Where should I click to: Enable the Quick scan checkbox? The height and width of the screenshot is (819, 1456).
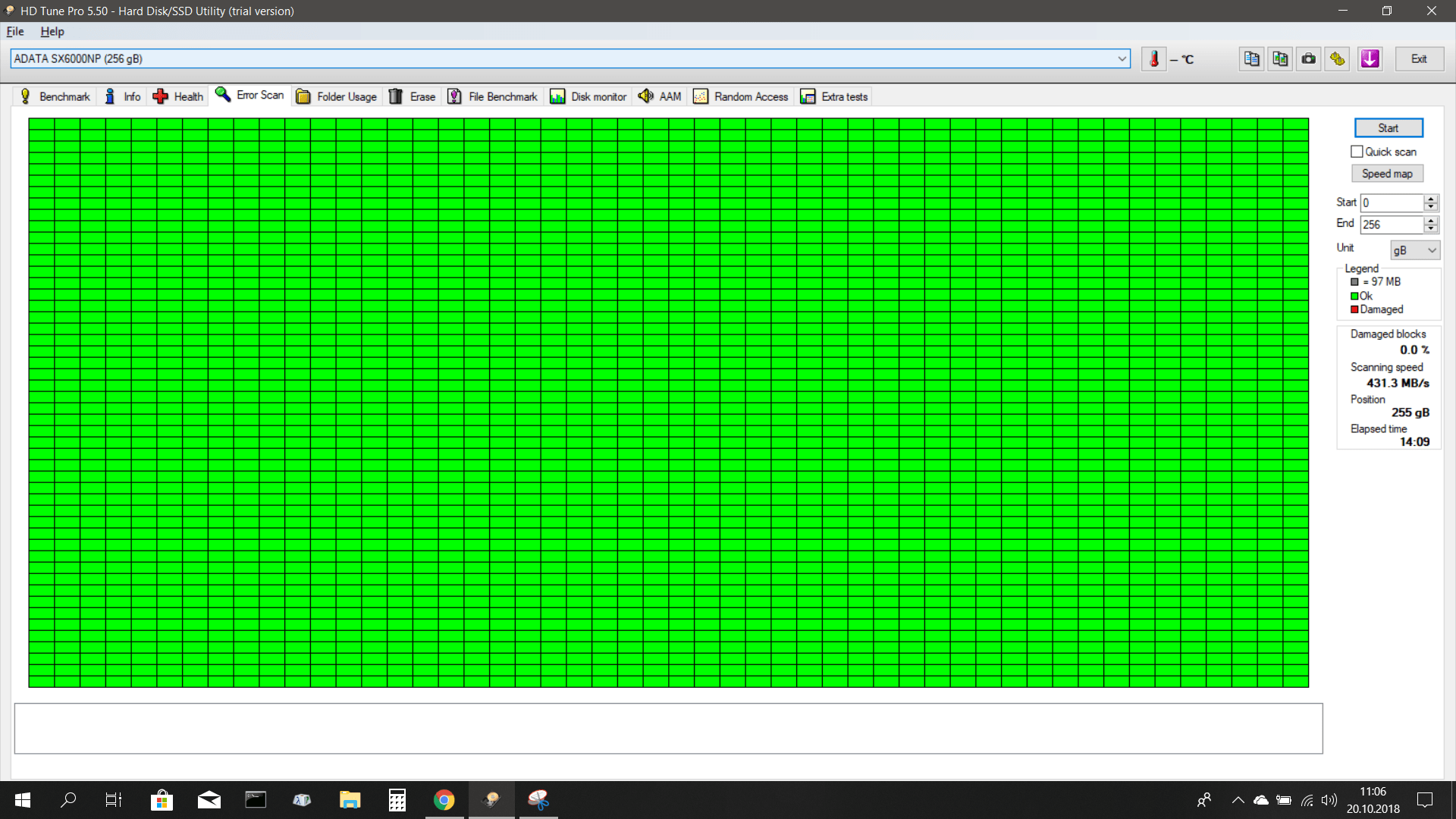coord(1357,152)
